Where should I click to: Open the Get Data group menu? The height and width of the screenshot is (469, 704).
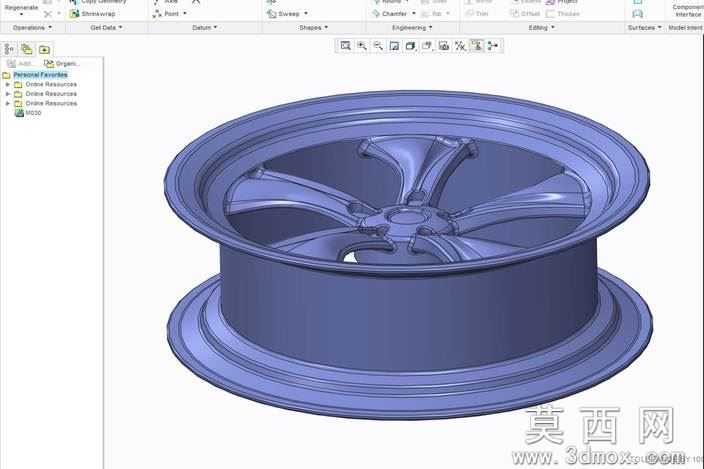tap(106, 28)
